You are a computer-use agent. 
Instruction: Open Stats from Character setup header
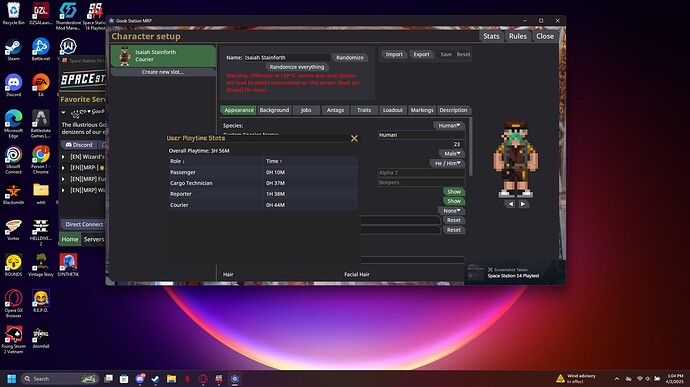tap(491, 37)
